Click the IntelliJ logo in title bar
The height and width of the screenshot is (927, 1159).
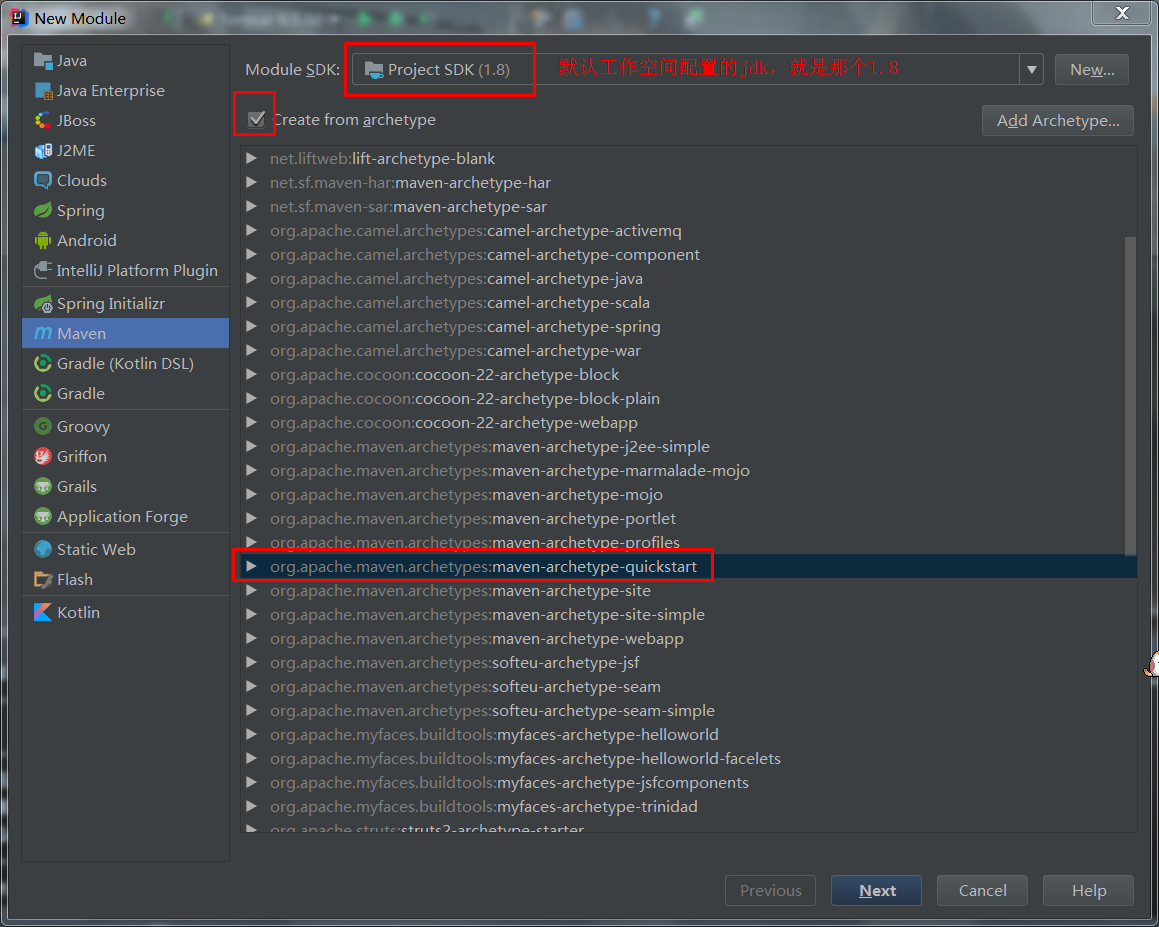(18, 18)
